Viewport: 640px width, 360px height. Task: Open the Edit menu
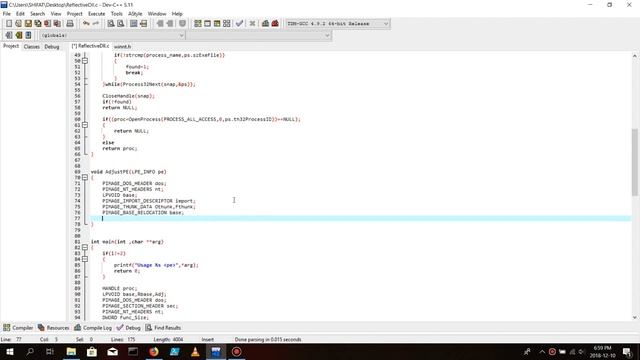[x=20, y=13]
